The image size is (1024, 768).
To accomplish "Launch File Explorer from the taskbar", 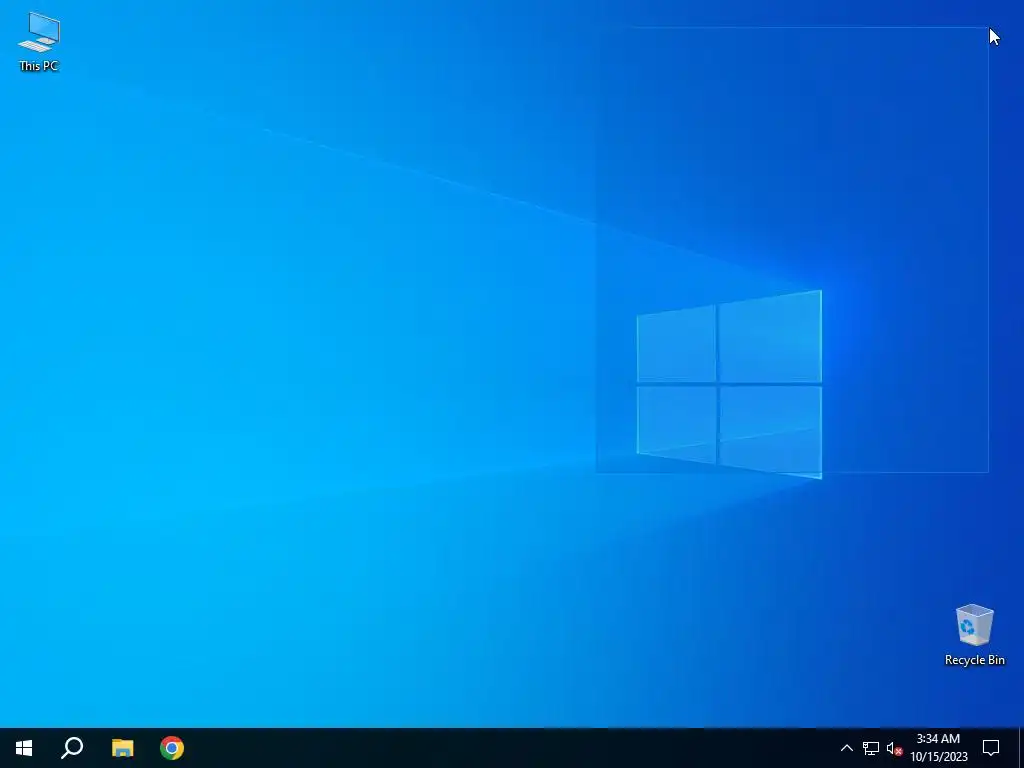I will [x=122, y=748].
